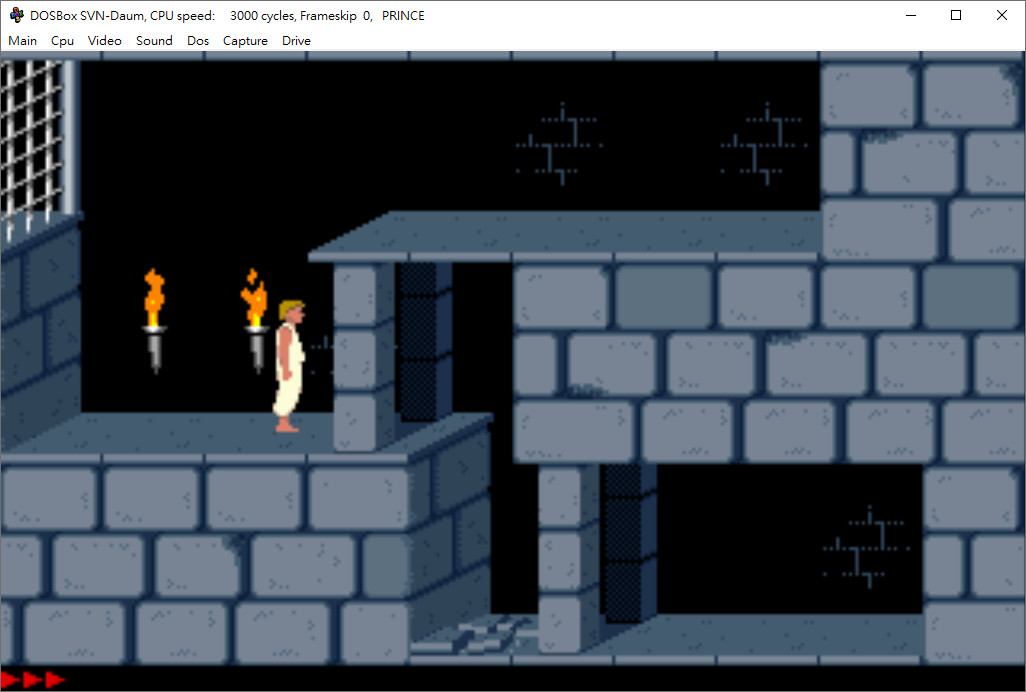Viewport: 1026px width, 692px height.
Task: Open the Video menu
Action: (104, 41)
